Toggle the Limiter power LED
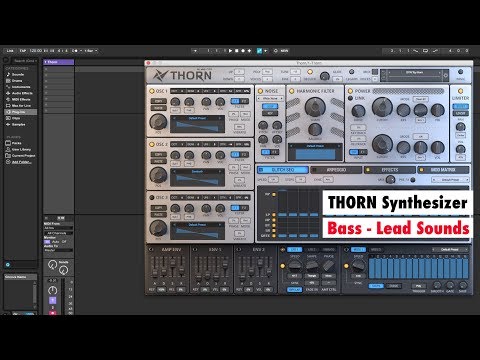This screenshot has width=480, height=360. (x=460, y=91)
